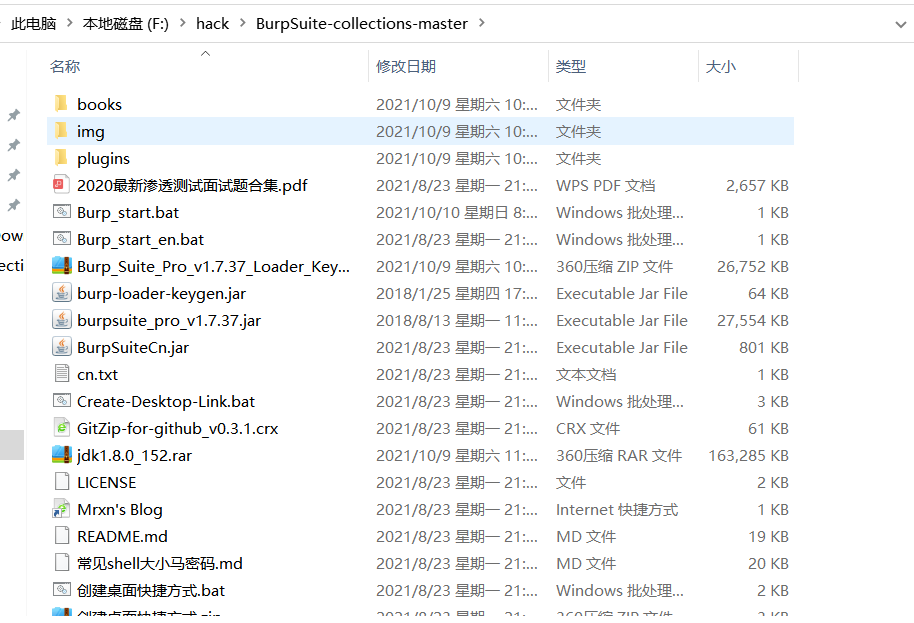Click the Burp_start.bat batch file icon
This screenshot has height=623, width=914.
coord(61,212)
